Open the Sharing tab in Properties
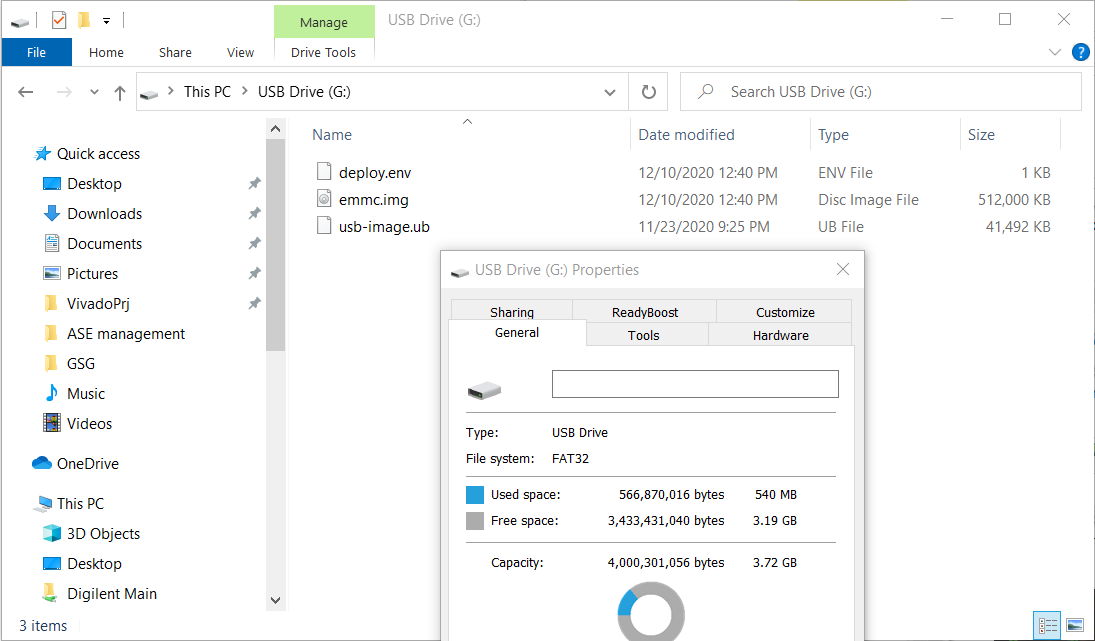 coord(512,311)
